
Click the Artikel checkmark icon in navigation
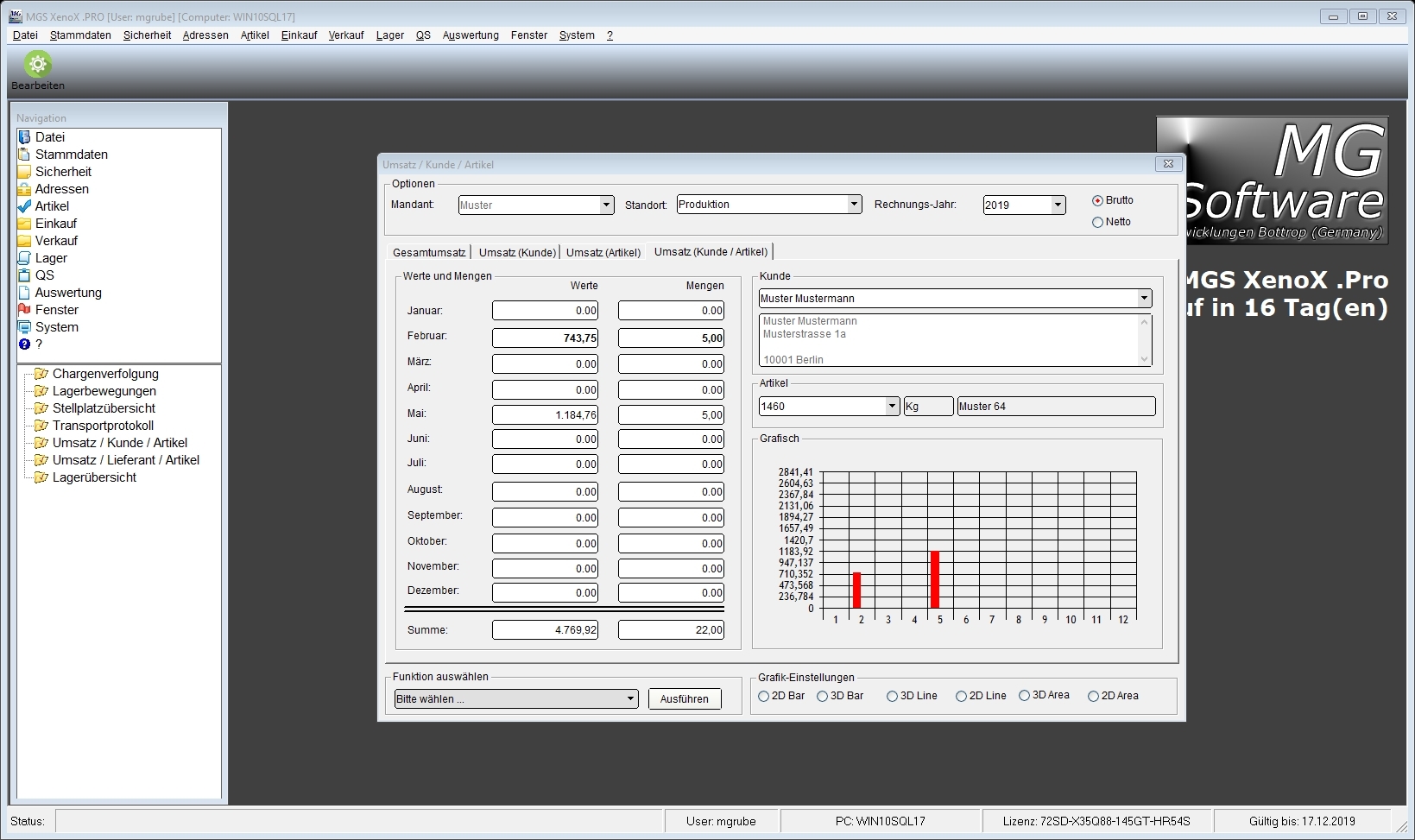click(x=24, y=206)
